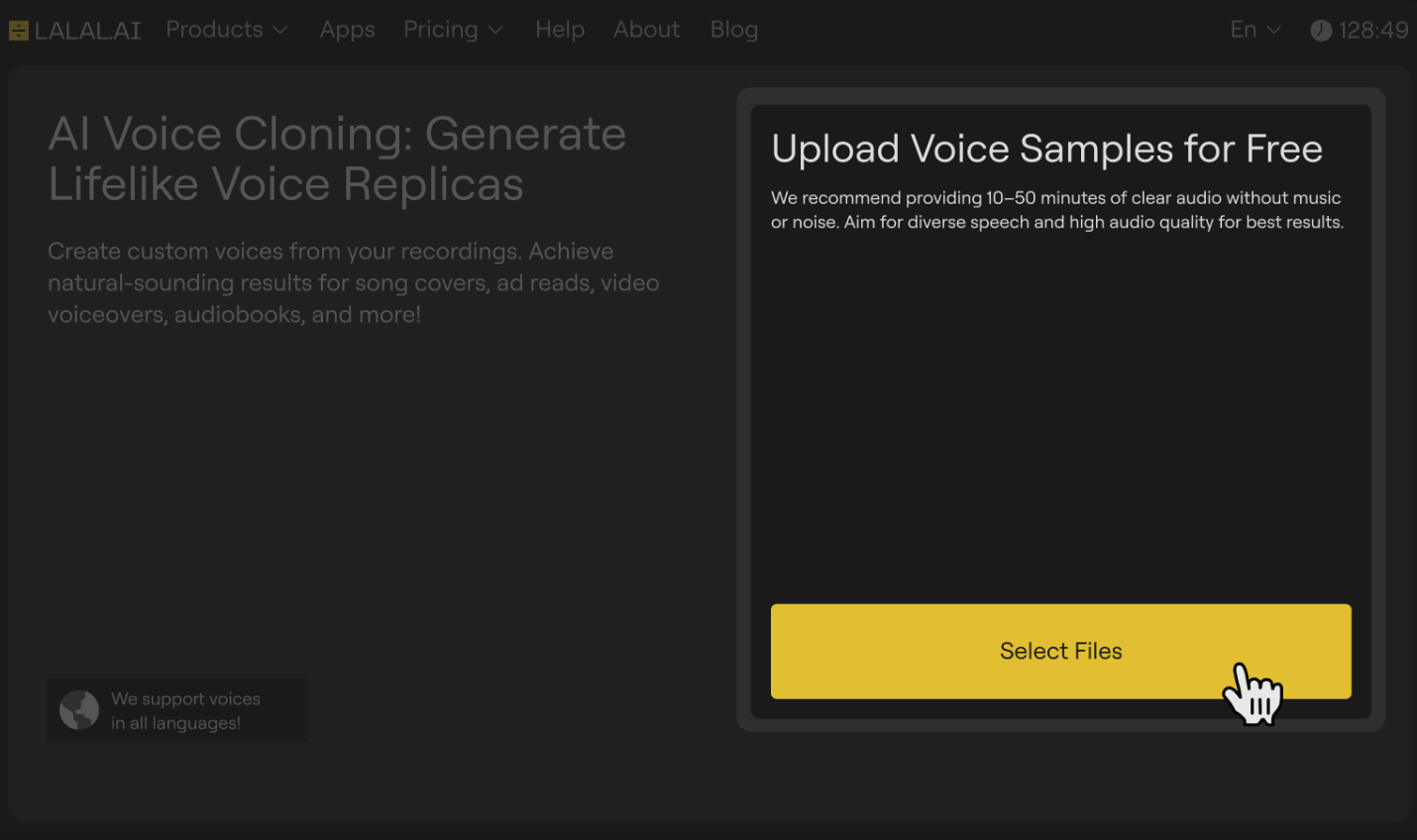Image resolution: width=1417 pixels, height=840 pixels.
Task: Click the We support voices badge text
Action: coord(185,710)
